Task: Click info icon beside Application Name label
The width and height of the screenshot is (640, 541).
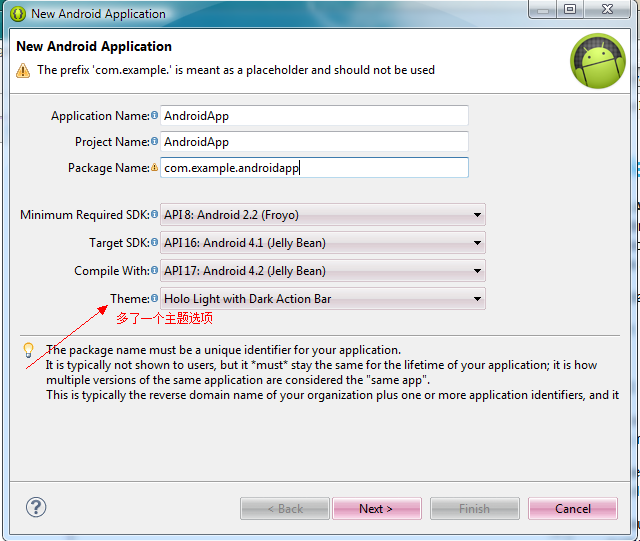Action: pyautogui.click(x=154, y=116)
